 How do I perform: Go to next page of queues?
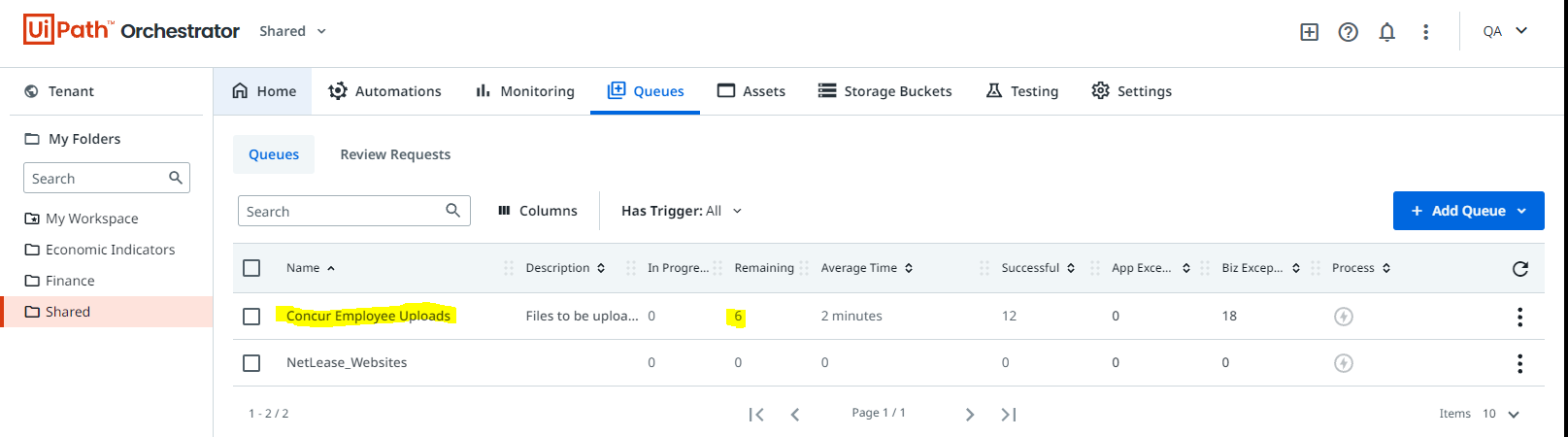[x=969, y=415]
